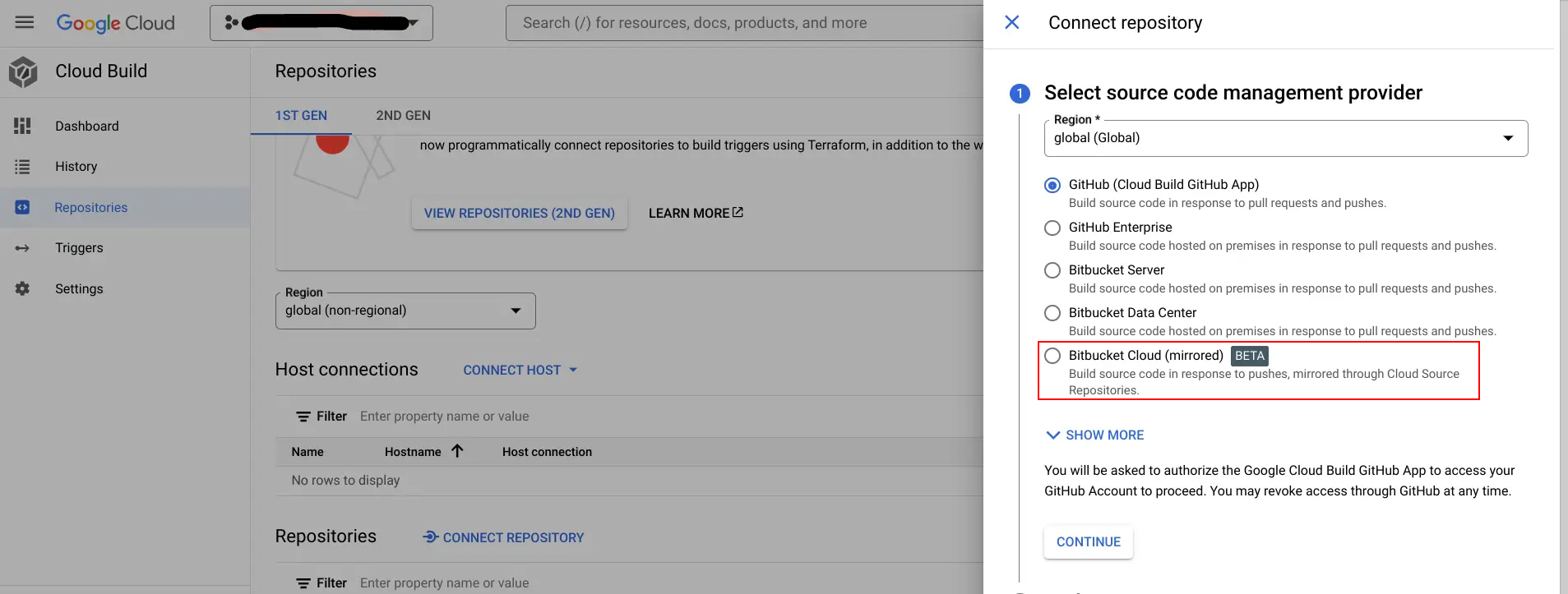Click the Repositories sidebar icon

click(x=22, y=207)
